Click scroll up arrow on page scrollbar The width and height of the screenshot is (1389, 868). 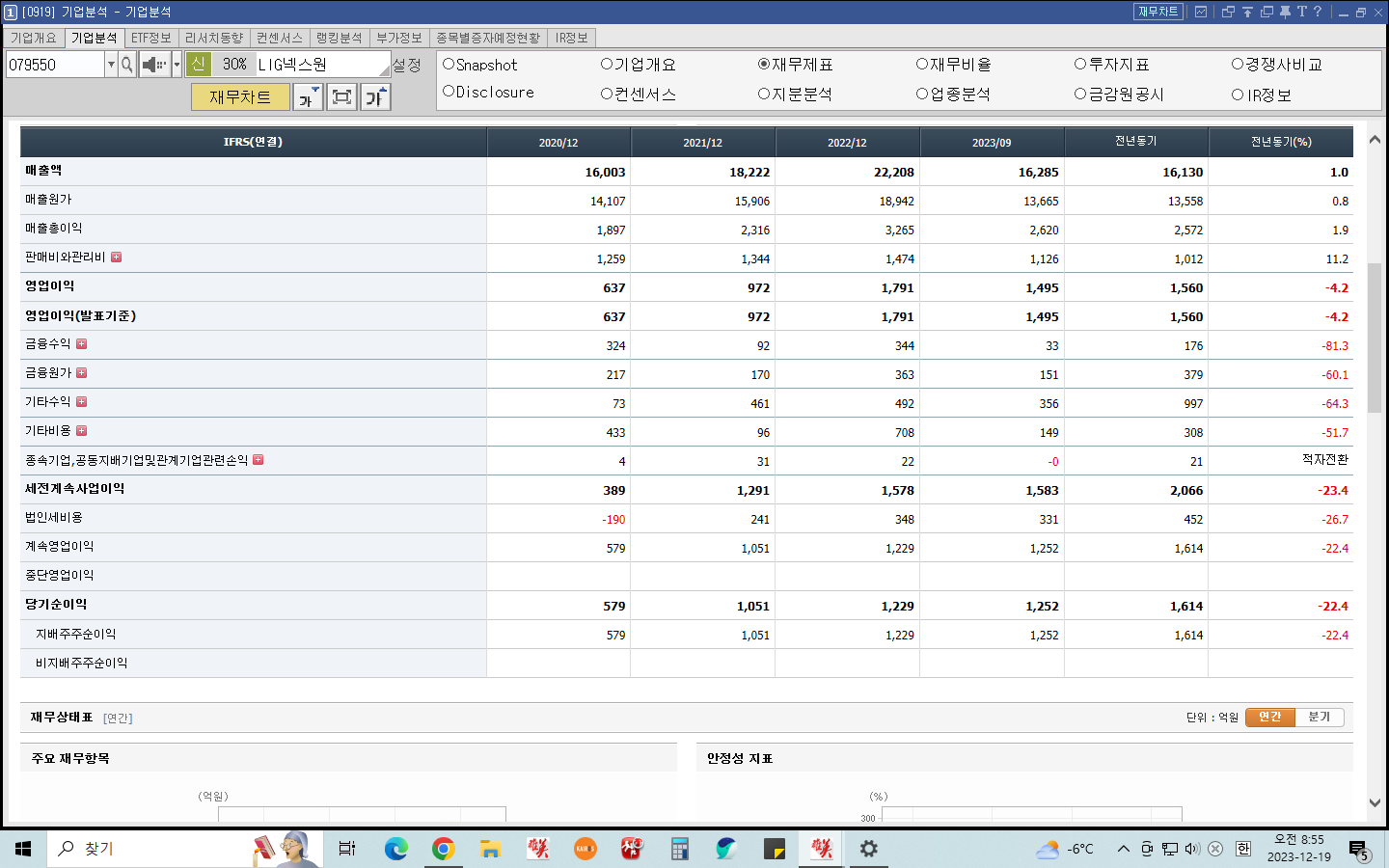[1375, 140]
